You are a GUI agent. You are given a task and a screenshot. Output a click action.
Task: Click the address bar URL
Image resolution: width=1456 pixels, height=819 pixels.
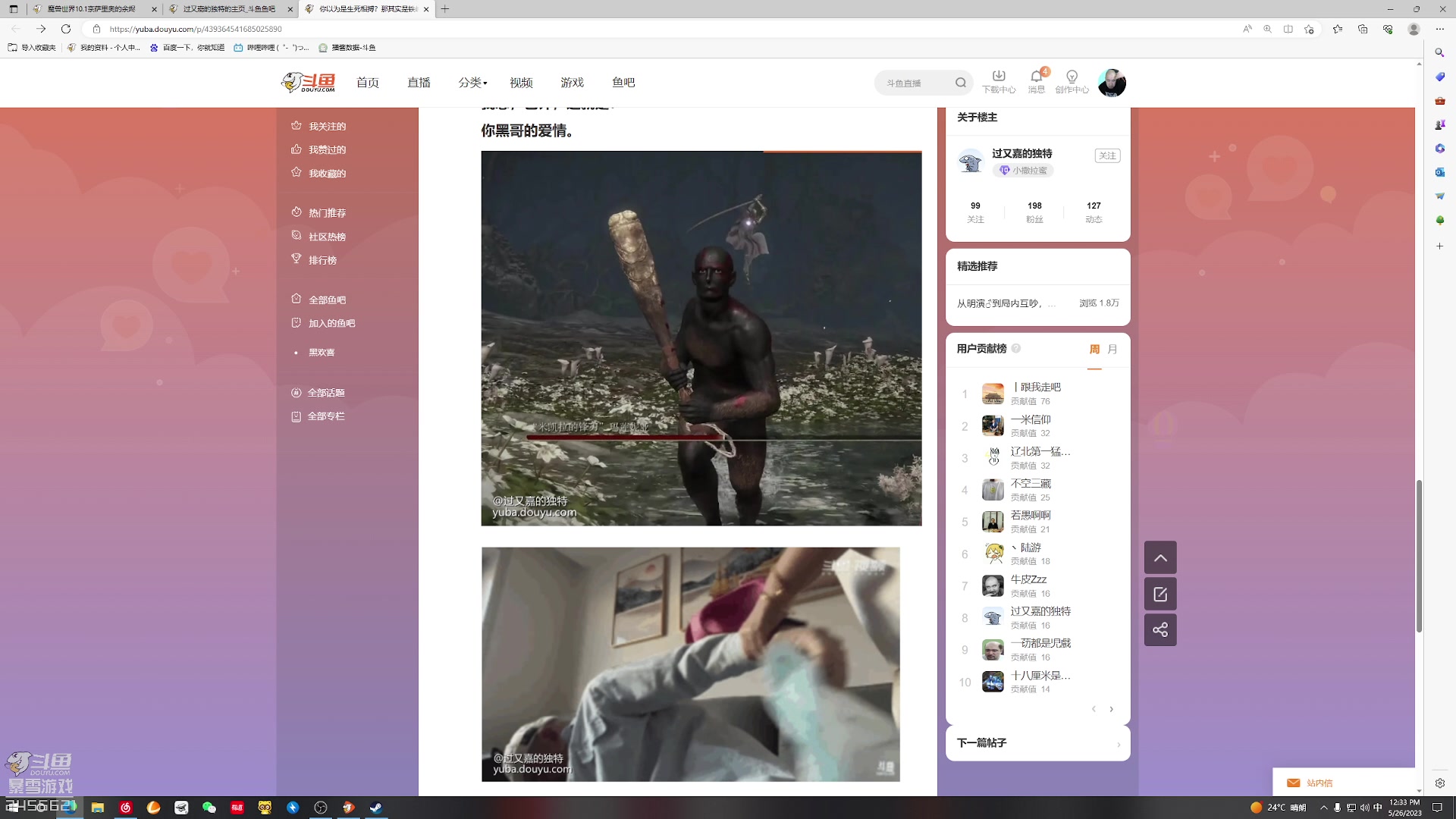point(196,29)
